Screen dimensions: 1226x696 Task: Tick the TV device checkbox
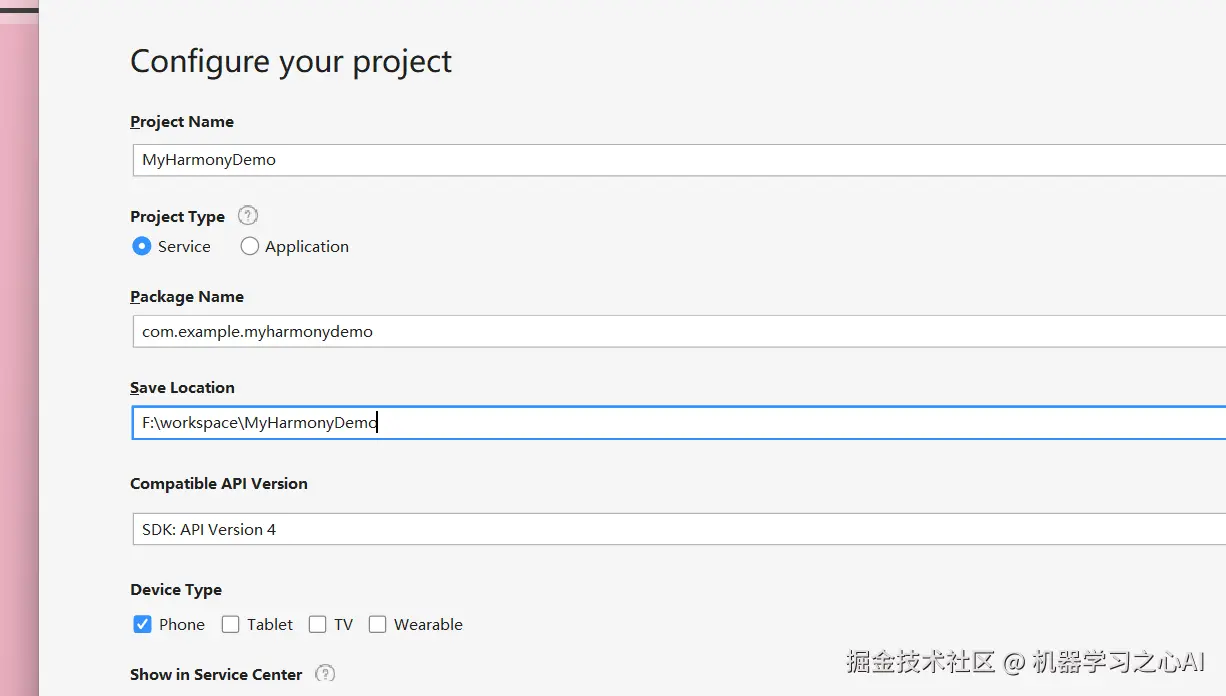[318, 624]
